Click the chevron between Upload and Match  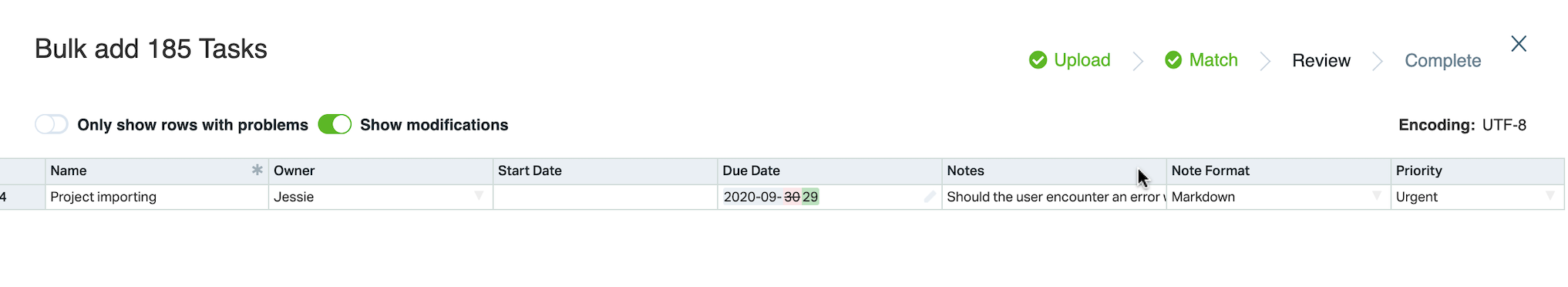point(1138,61)
